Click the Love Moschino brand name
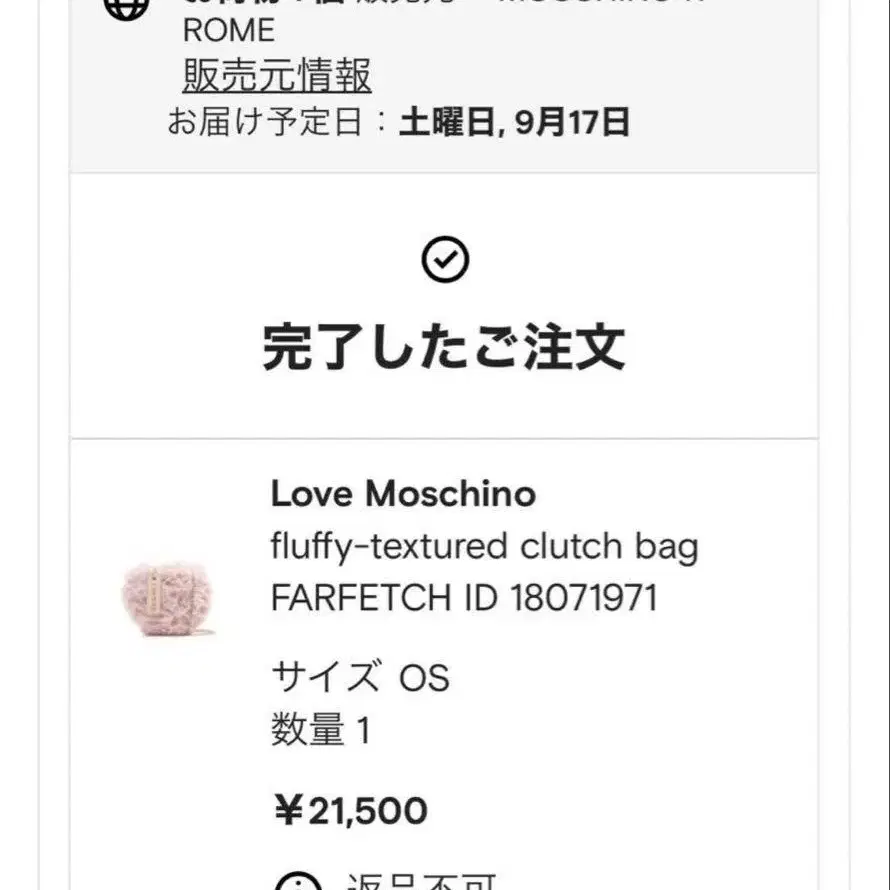This screenshot has height=890, width=890. click(x=403, y=493)
